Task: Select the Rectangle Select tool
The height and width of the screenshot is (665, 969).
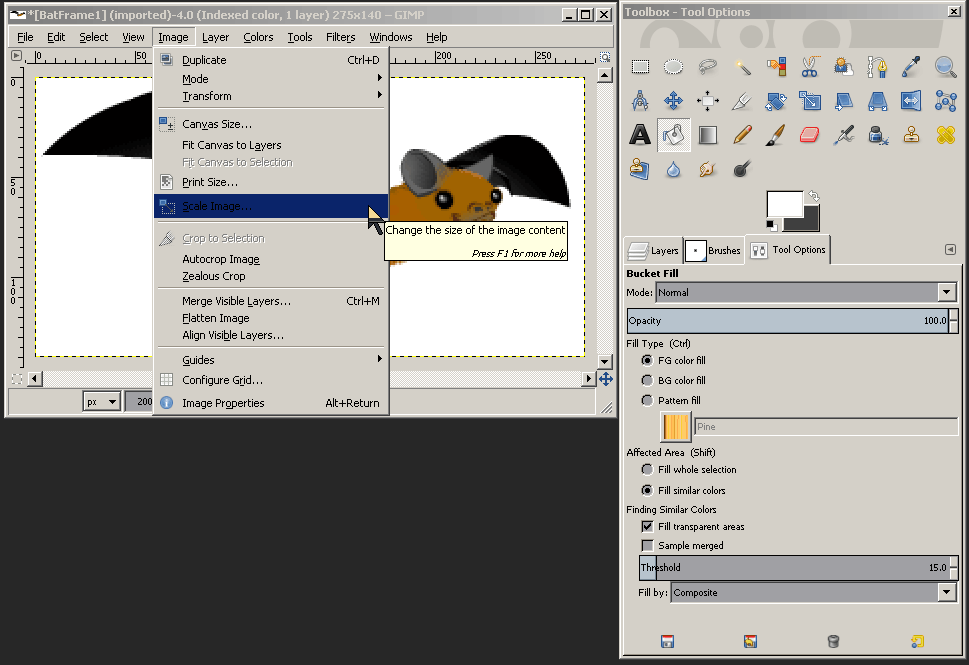Action: pyautogui.click(x=640, y=67)
